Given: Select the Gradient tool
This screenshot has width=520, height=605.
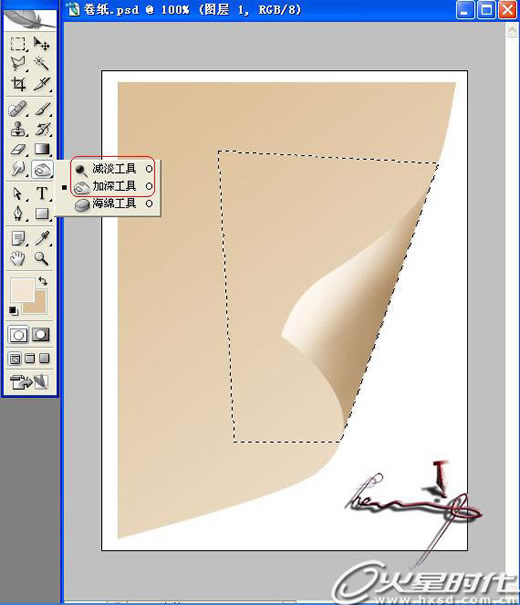Looking at the screenshot, I should pyautogui.click(x=41, y=149).
